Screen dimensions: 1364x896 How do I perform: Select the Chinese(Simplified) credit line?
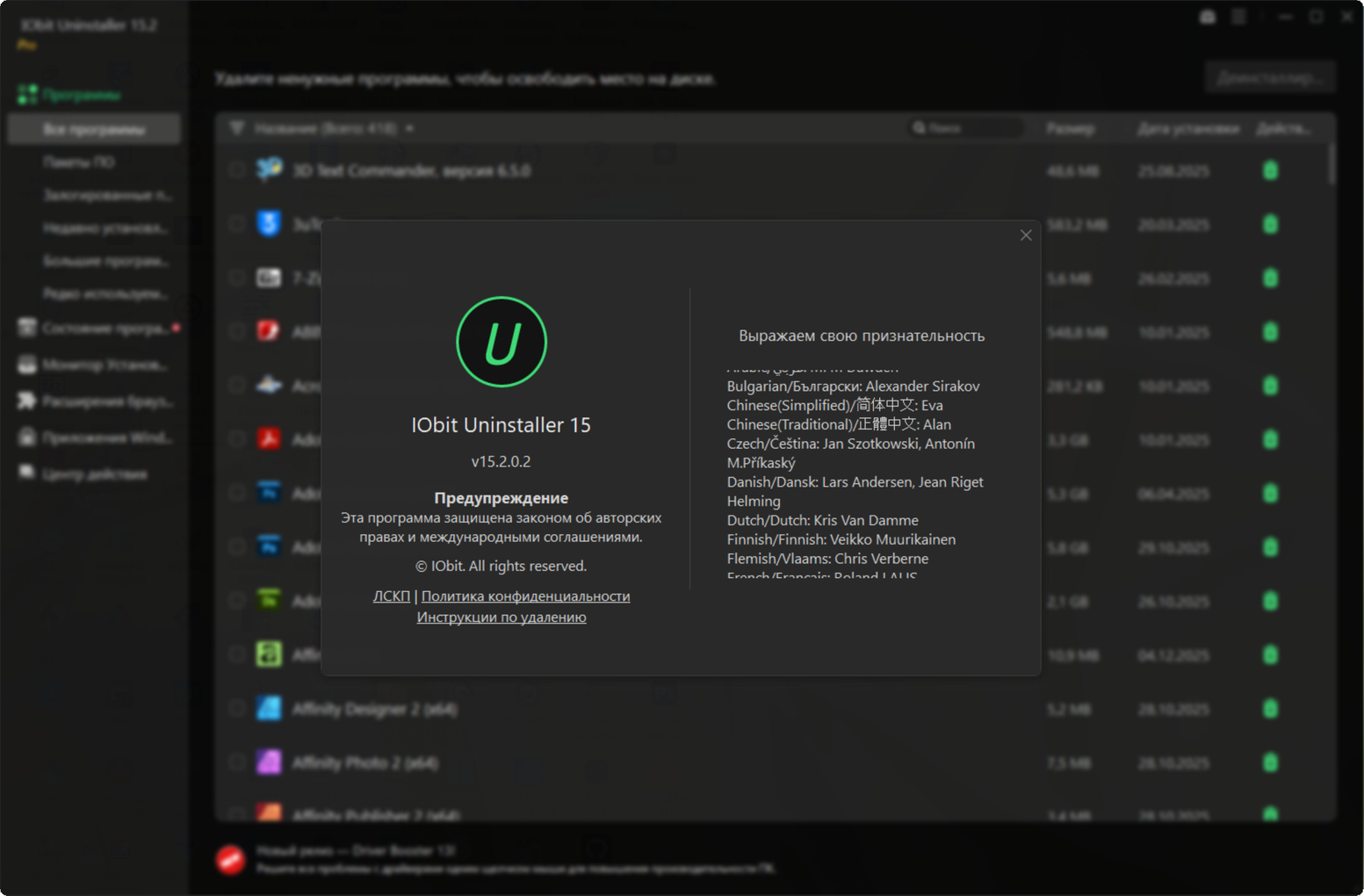click(x=834, y=406)
